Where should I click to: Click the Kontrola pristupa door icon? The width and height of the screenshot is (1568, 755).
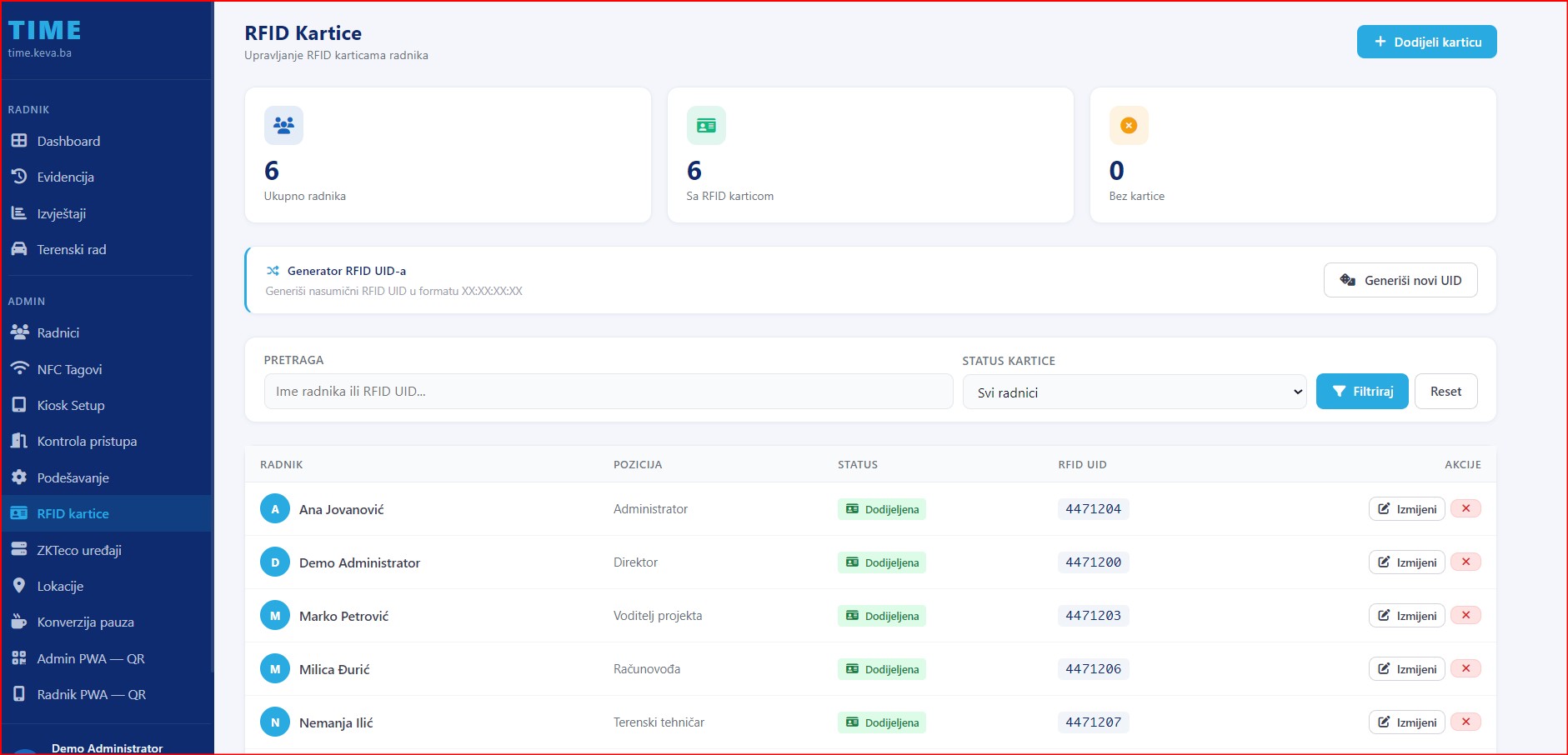[19, 441]
